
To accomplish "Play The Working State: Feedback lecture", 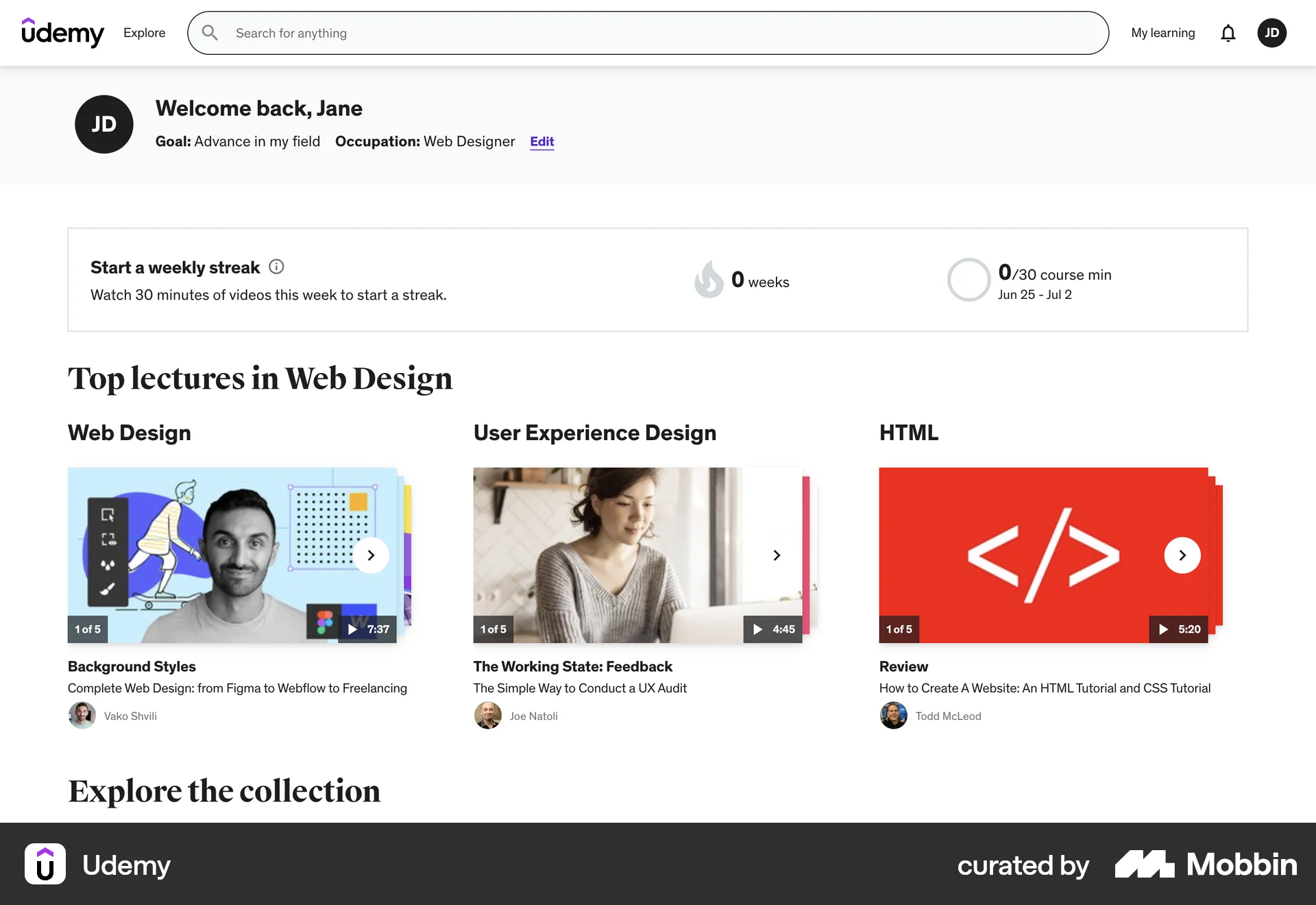I will click(x=758, y=629).
